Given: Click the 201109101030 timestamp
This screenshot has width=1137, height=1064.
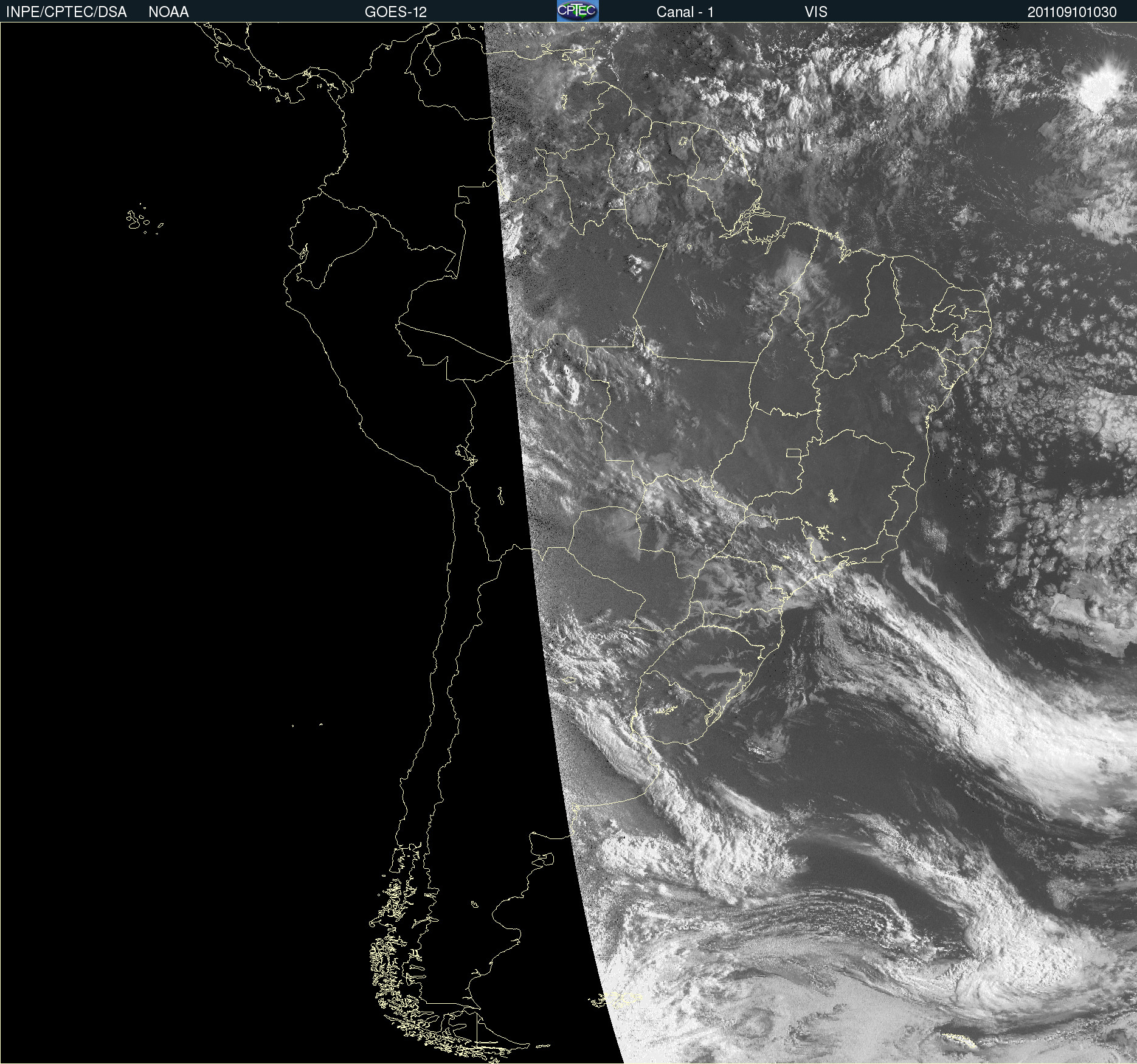Looking at the screenshot, I should (x=1072, y=12).
